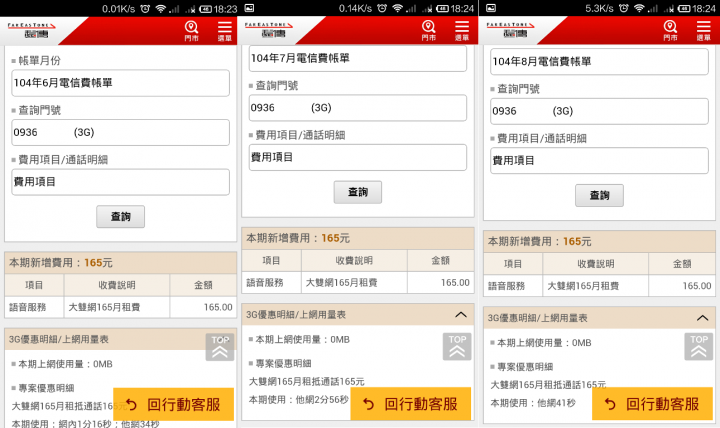Tap 語音服務 cell in the middle screenshot
Image resolution: width=720 pixels, height=428 pixels.
272,282
